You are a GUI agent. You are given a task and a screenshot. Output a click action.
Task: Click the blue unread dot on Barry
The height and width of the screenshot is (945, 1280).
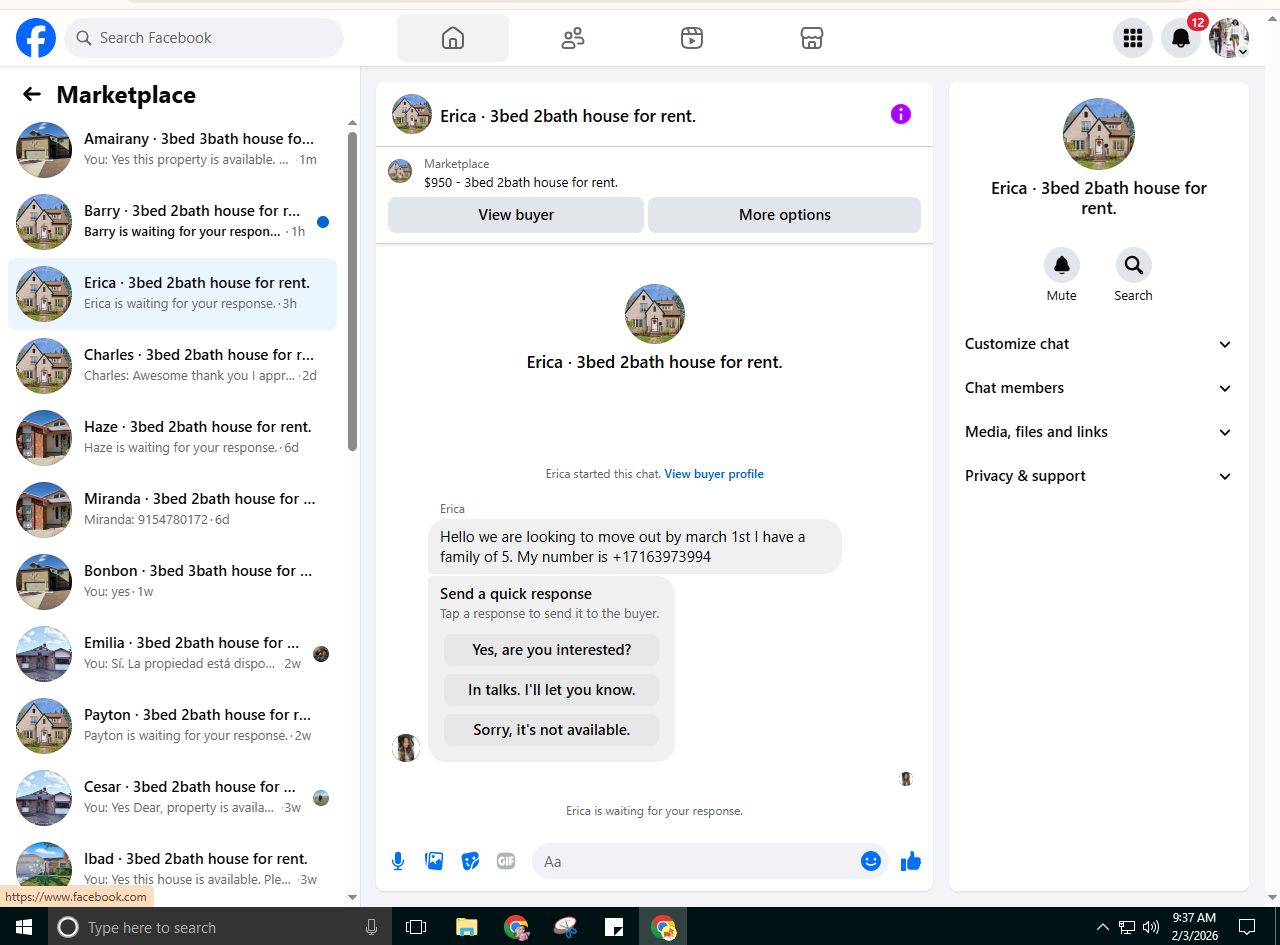click(323, 222)
